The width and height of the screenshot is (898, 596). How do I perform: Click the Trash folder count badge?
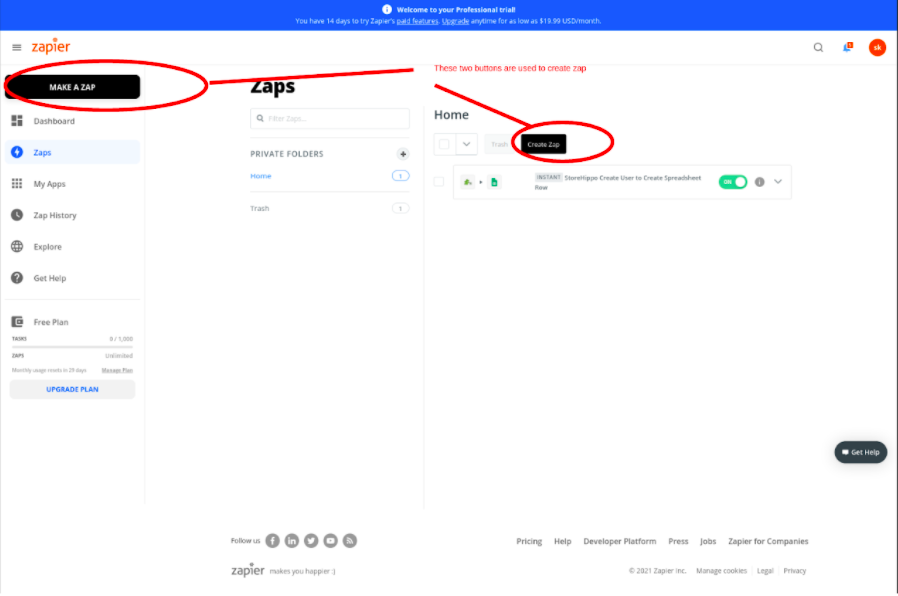400,208
